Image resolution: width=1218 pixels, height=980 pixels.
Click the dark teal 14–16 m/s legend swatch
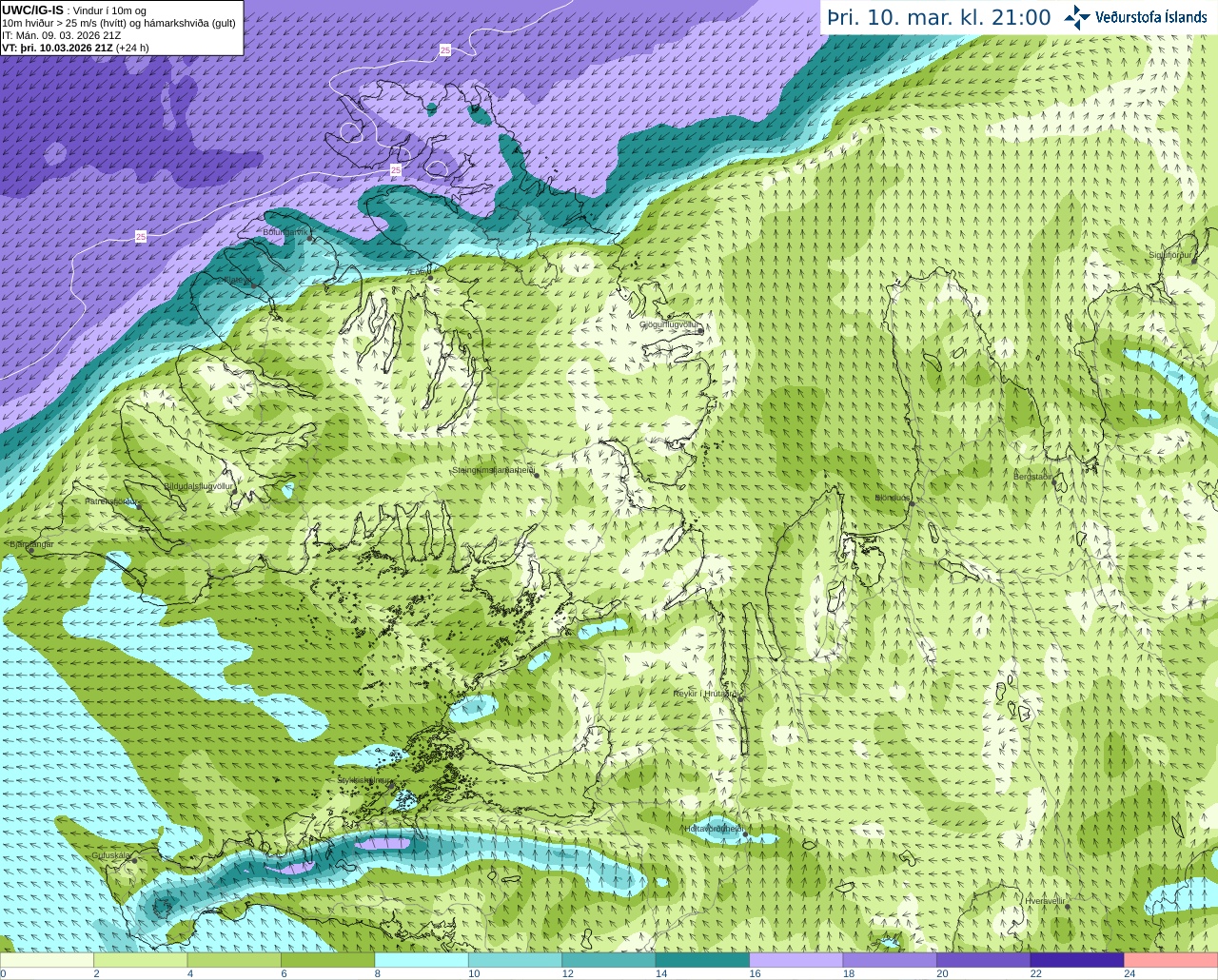703,960
